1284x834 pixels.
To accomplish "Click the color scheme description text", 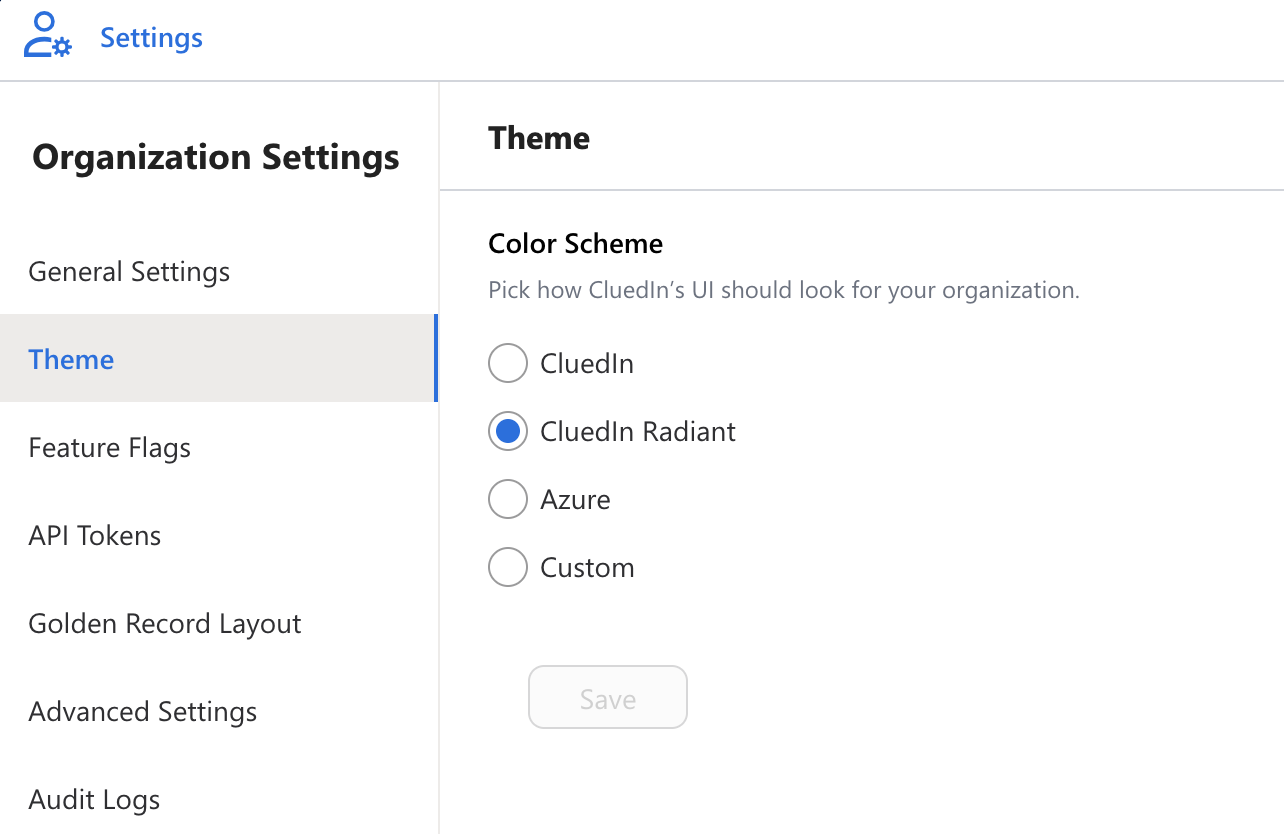I will (x=783, y=291).
